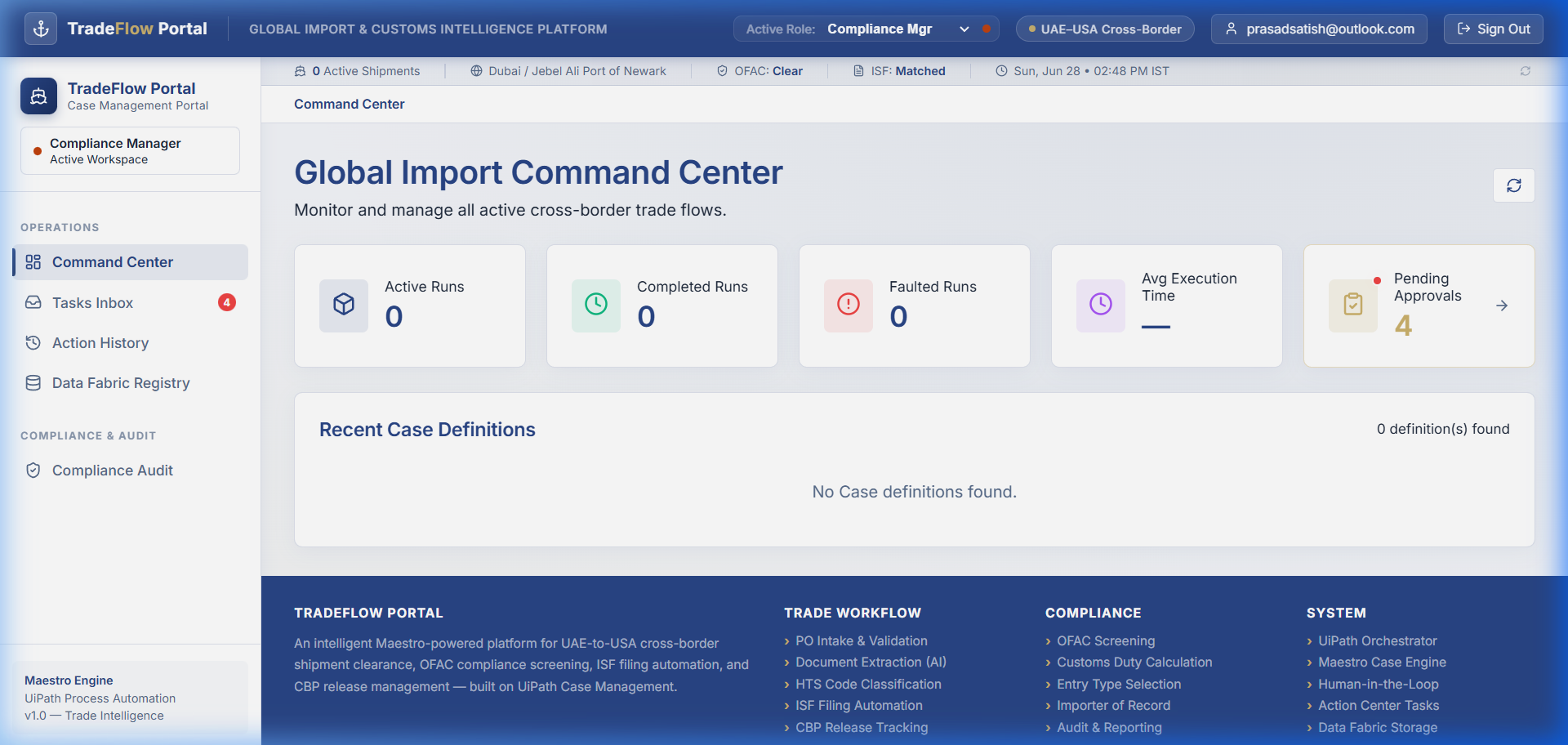Click the Tasks Inbox tray icon
1568x745 pixels.
(x=33, y=302)
